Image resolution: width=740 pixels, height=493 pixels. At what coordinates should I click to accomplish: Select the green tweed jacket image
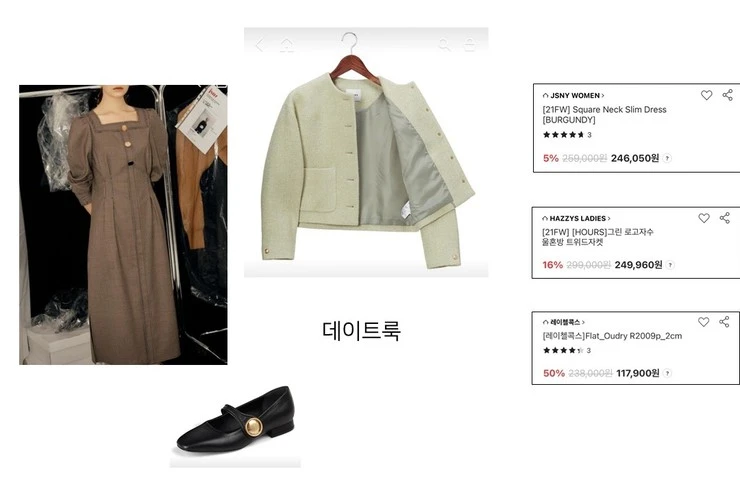point(366,152)
